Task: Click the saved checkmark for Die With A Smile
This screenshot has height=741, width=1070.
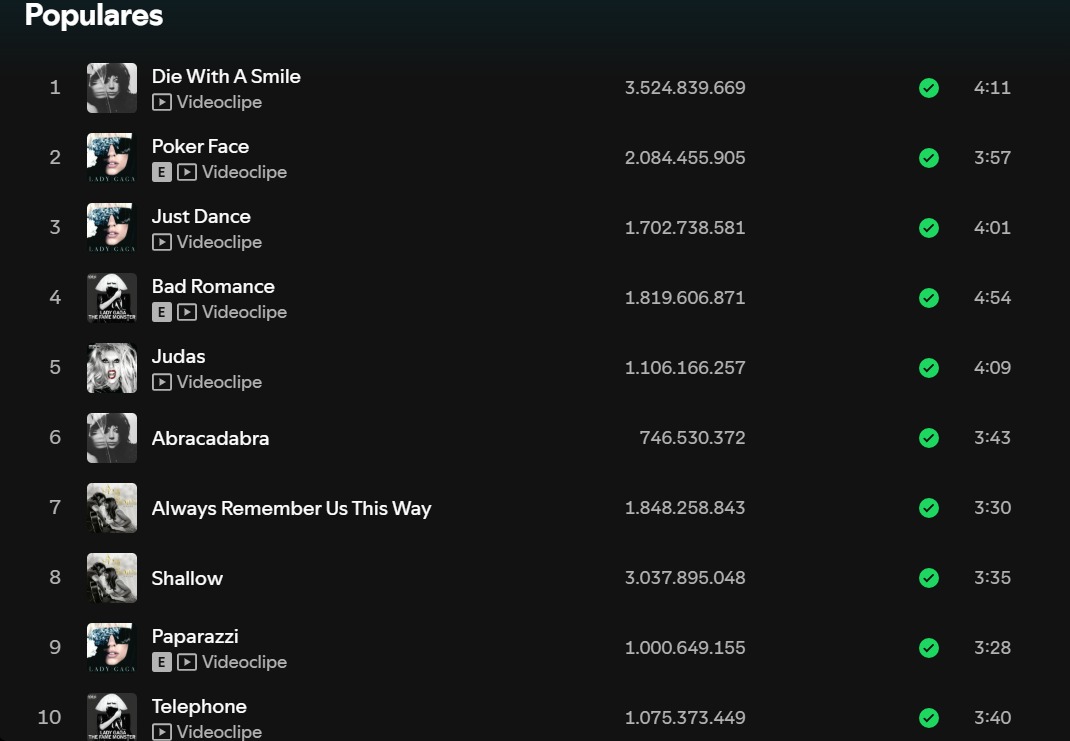Action: [x=929, y=88]
